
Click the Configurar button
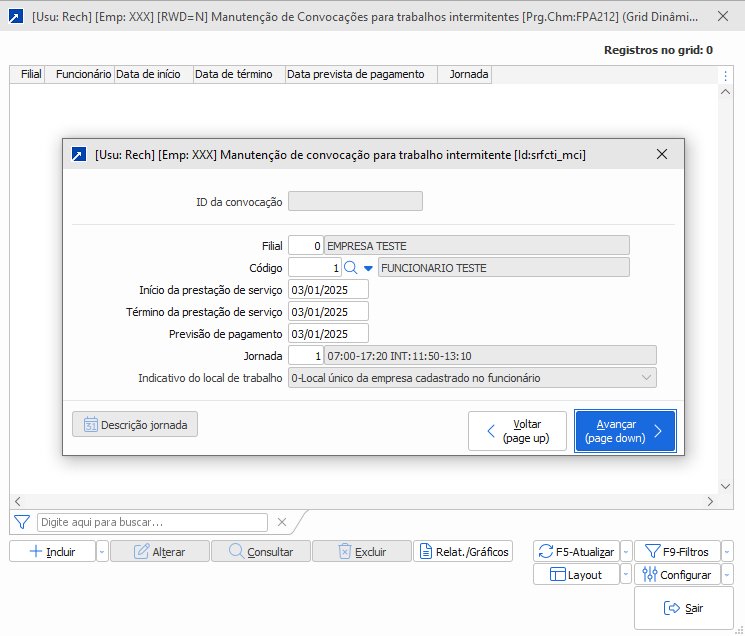coord(677,574)
